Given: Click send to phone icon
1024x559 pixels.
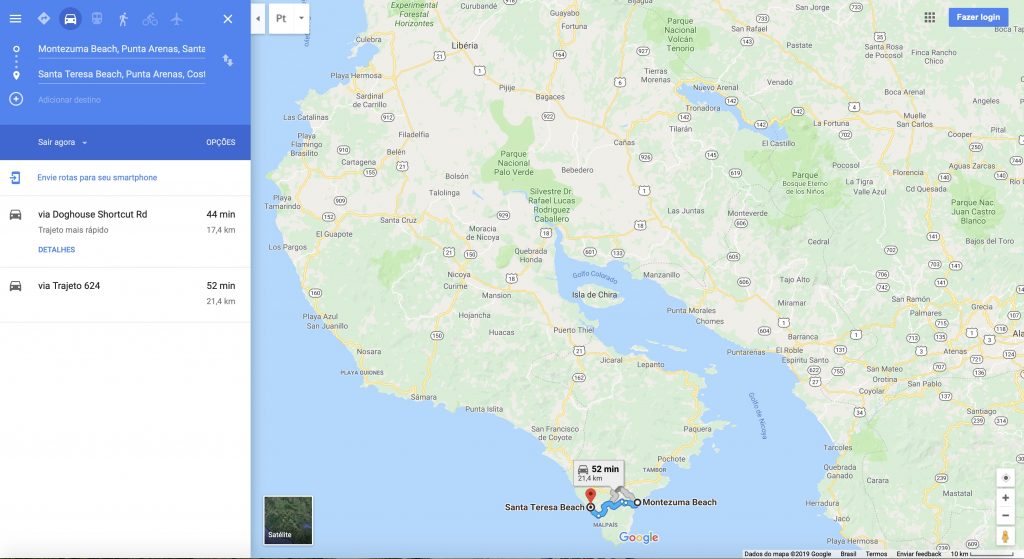Looking at the screenshot, I should (x=15, y=178).
